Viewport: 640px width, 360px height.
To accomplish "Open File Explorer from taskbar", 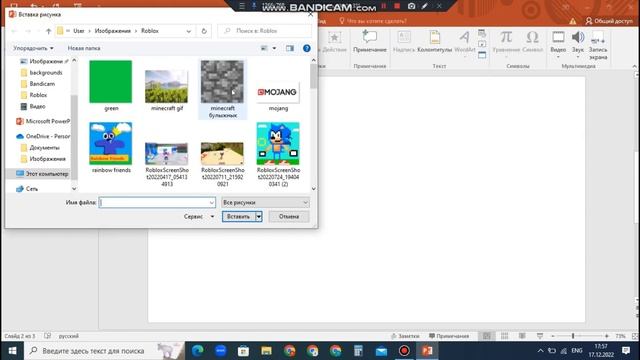I will pos(267,351).
